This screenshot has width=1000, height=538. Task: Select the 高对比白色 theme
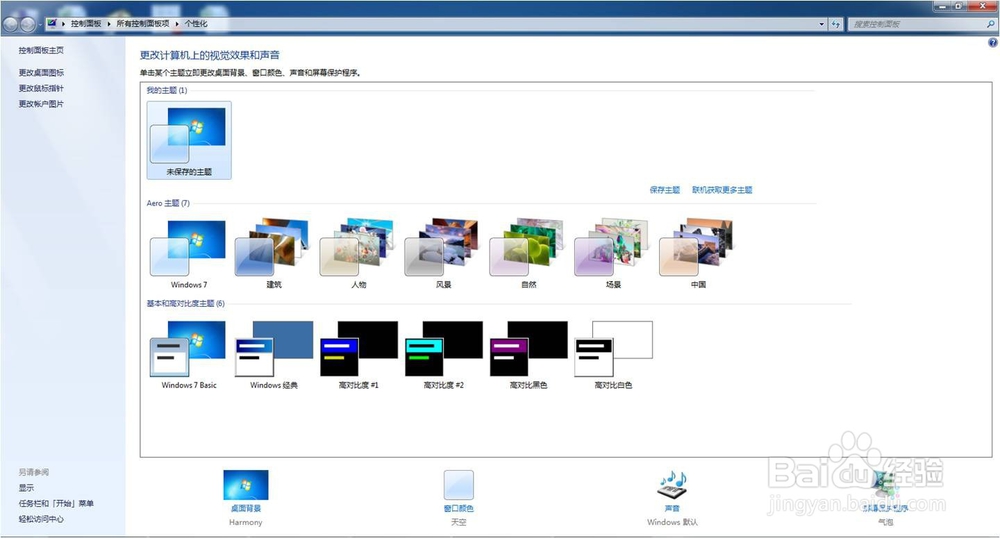click(x=613, y=354)
